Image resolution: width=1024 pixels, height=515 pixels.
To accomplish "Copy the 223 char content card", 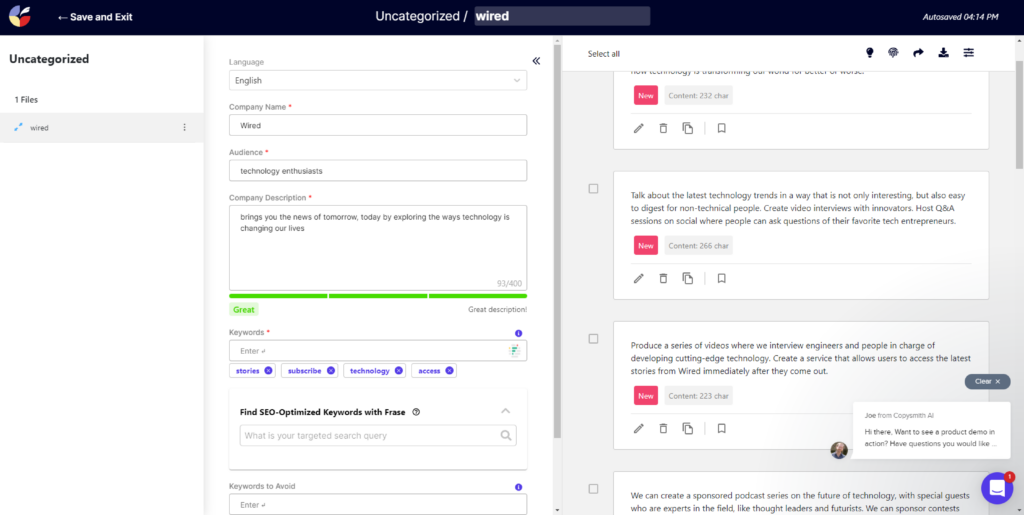I will [687, 428].
